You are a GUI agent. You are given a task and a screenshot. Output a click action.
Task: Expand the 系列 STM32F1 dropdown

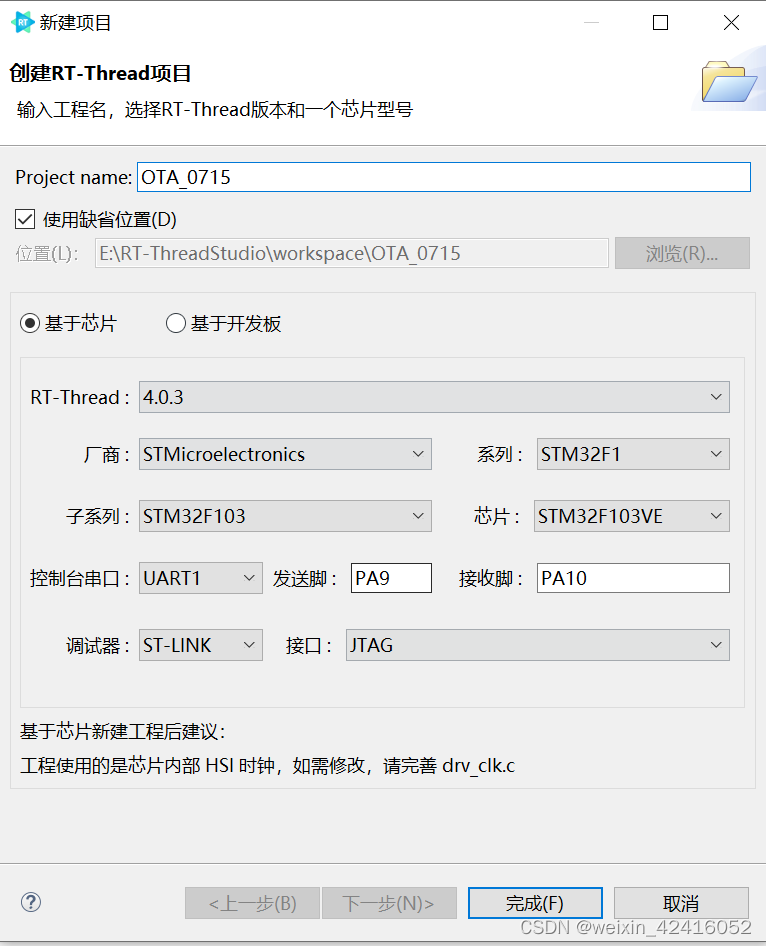(633, 454)
